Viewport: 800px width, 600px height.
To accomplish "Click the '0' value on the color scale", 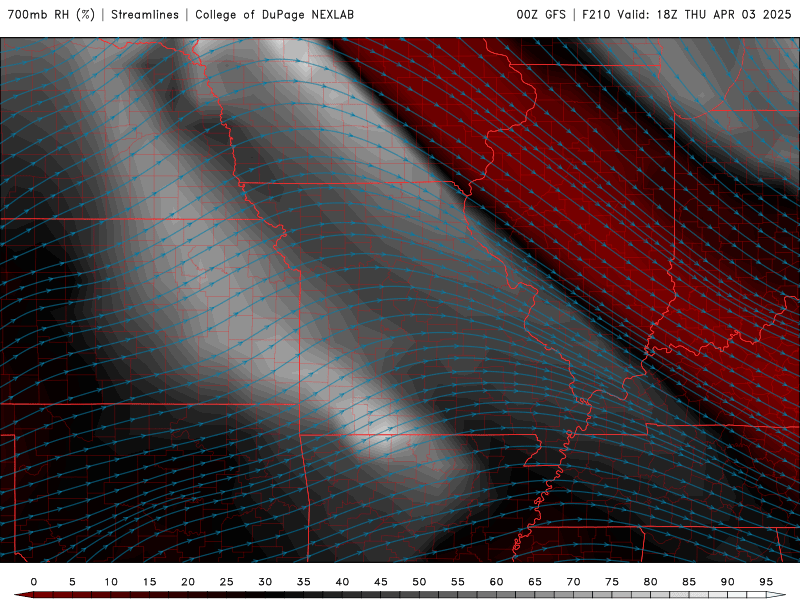I will click(34, 582).
